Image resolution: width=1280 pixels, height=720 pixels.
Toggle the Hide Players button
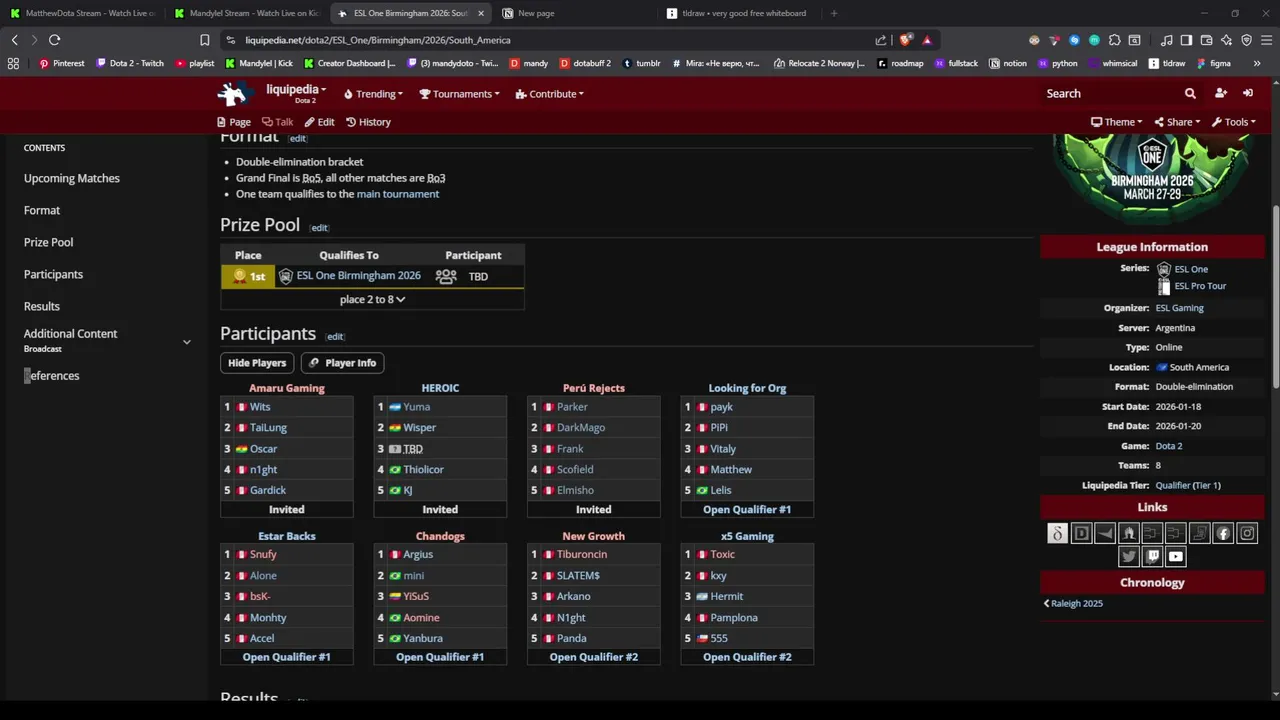(257, 363)
